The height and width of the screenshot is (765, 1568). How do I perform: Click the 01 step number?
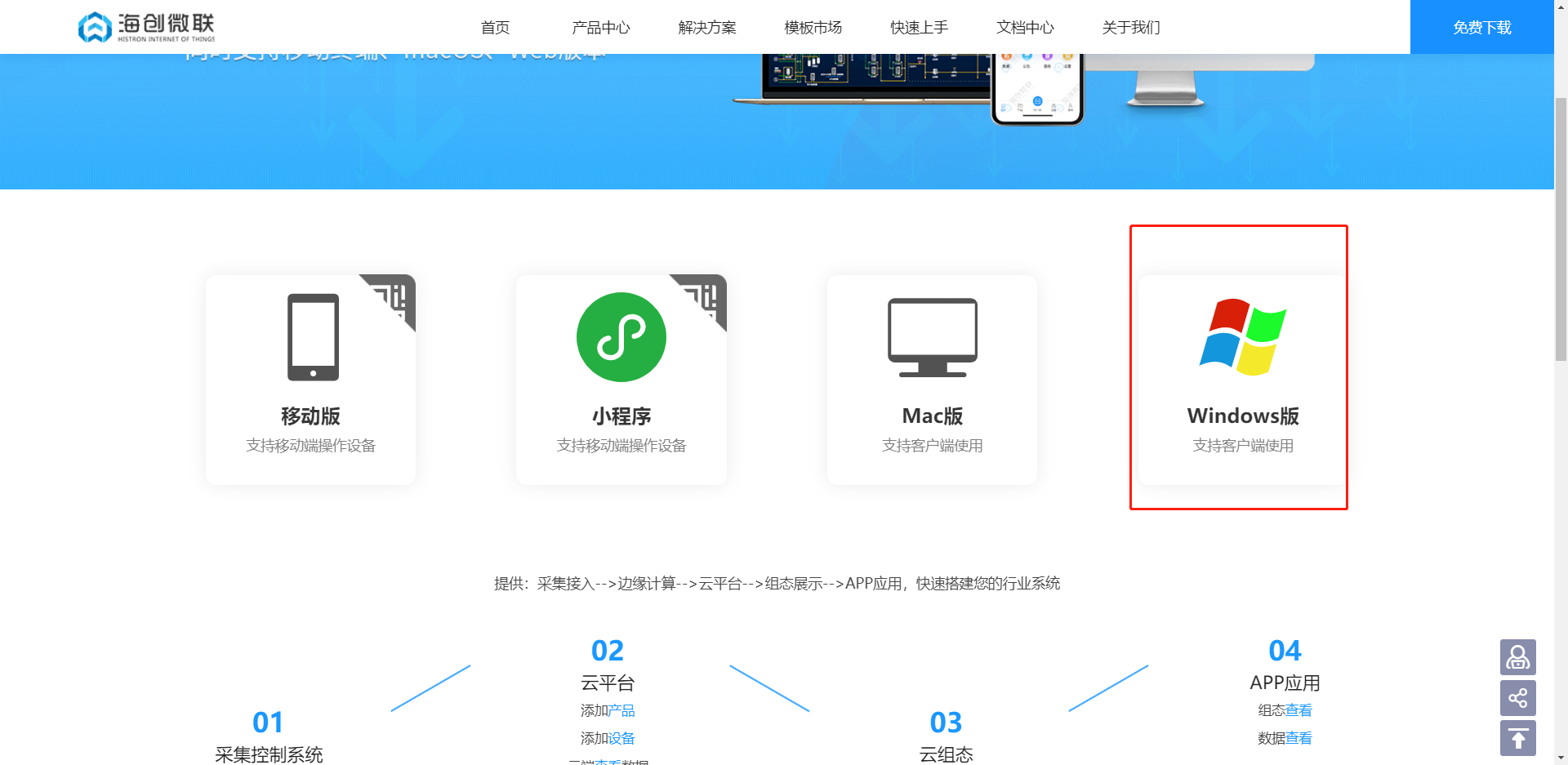coord(268,723)
